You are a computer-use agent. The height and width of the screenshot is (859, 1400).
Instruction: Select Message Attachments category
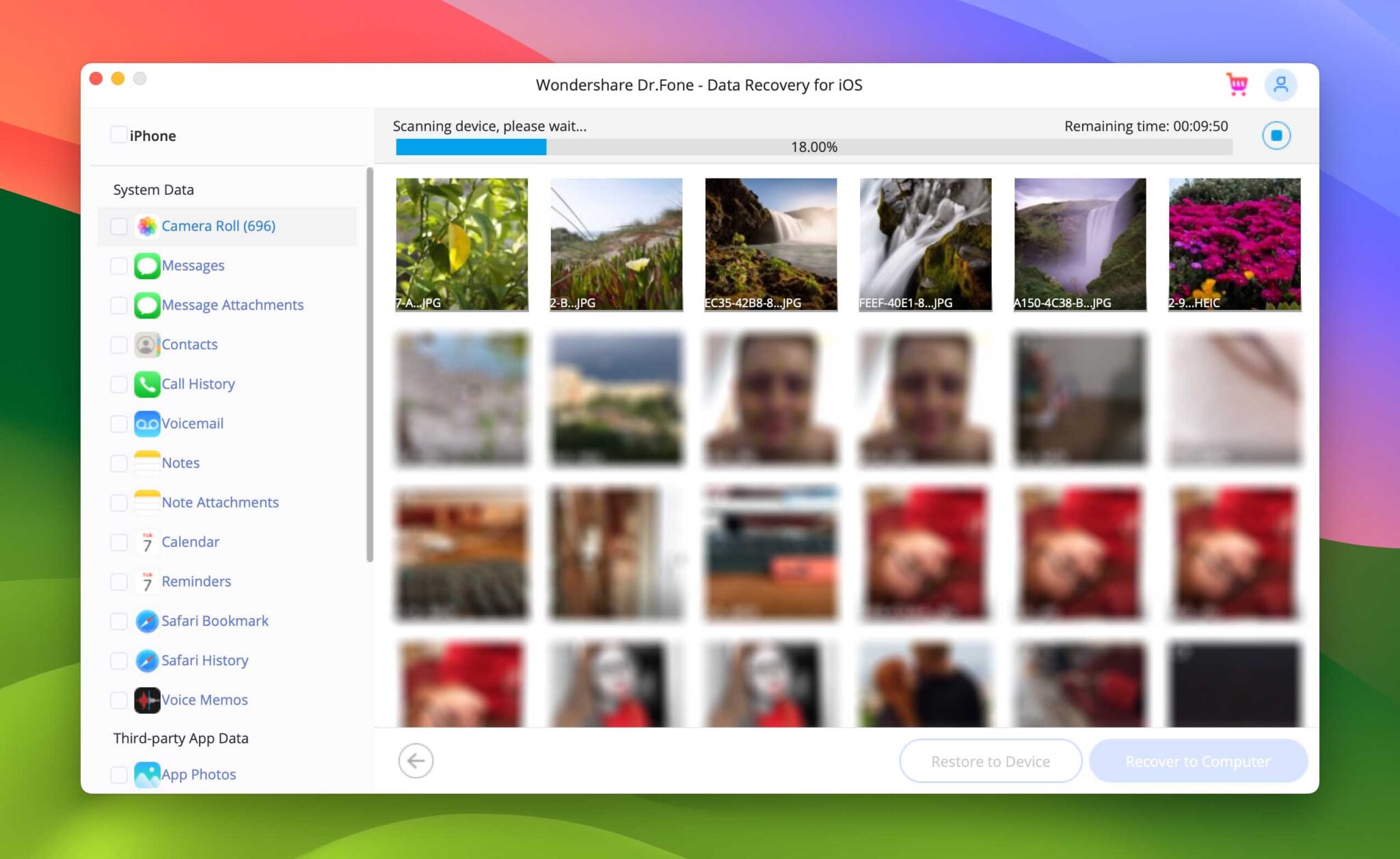pyautogui.click(x=232, y=305)
